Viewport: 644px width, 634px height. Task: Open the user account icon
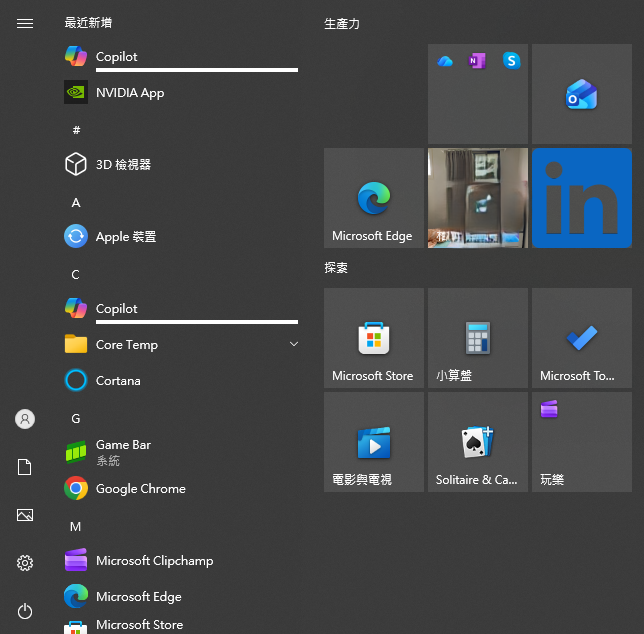[25, 419]
